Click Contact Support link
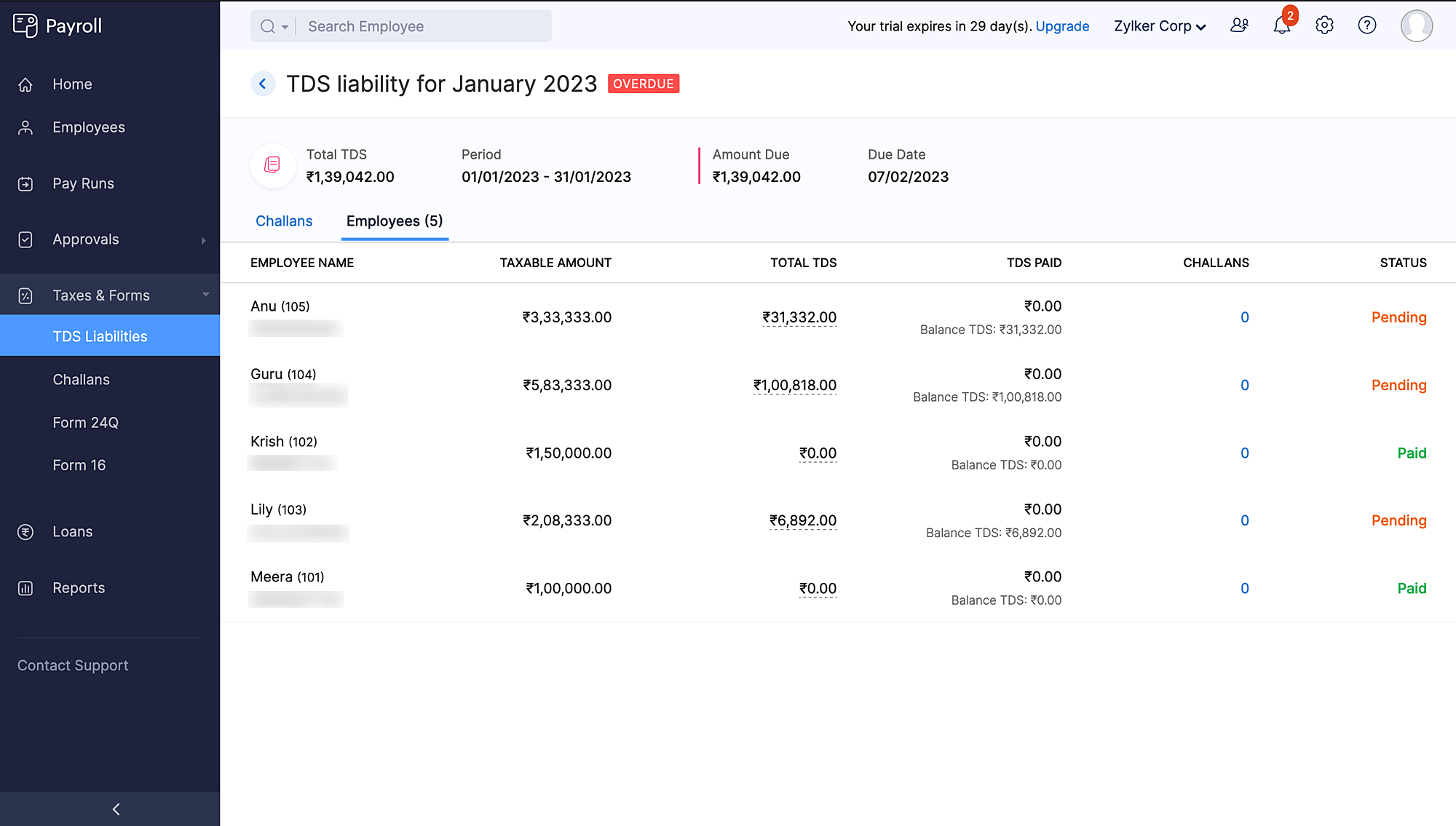The width and height of the screenshot is (1456, 826). pyautogui.click(x=73, y=665)
